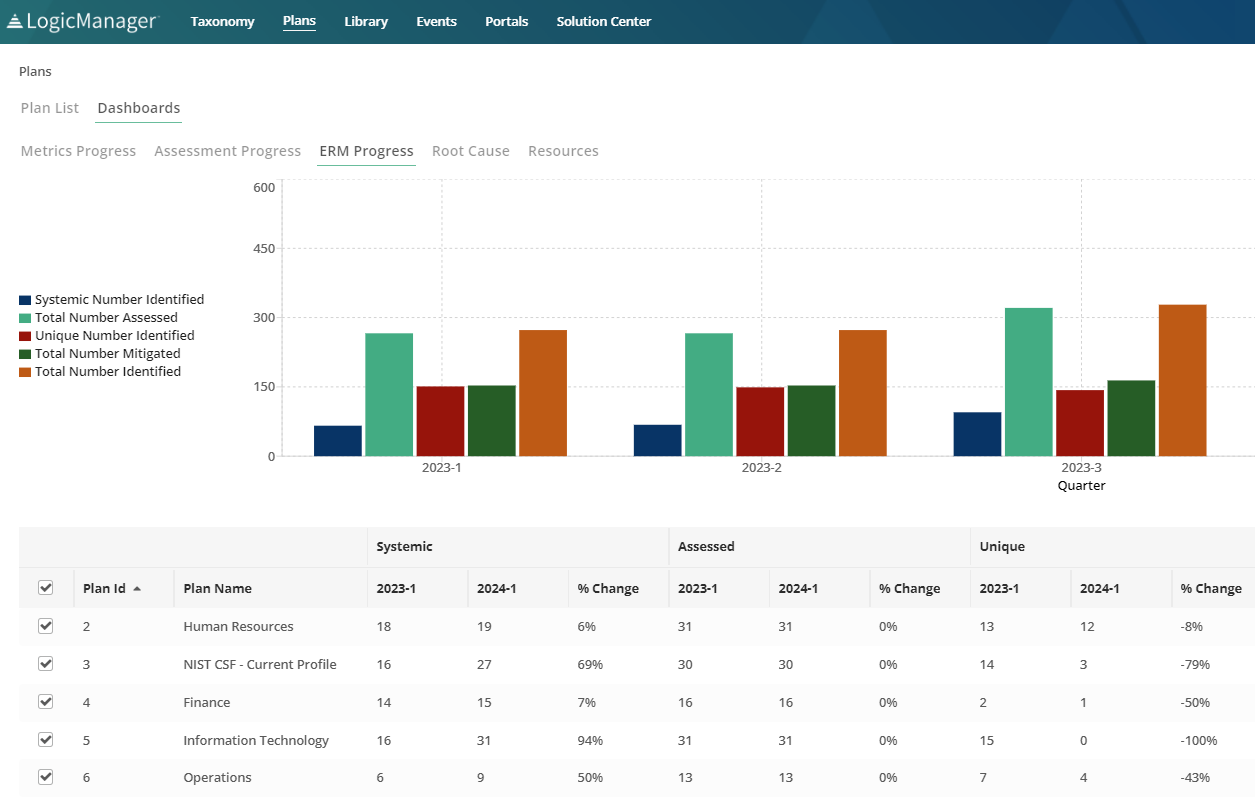Switch to the Plan List tab
Image resolution: width=1255 pixels, height=802 pixels.
coord(50,108)
